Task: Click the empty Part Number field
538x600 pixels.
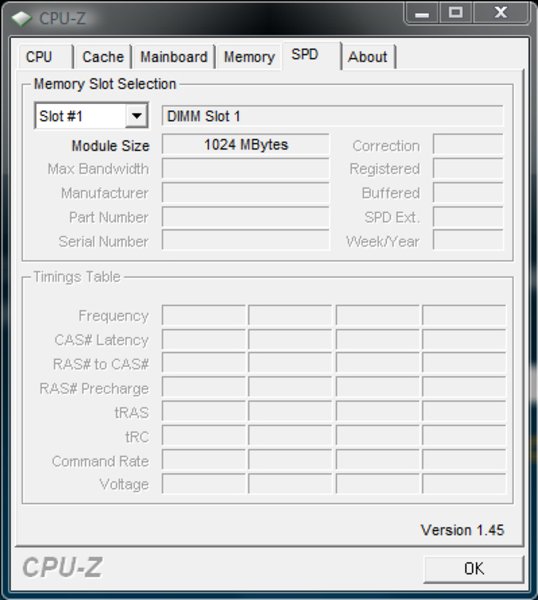Action: 245,217
